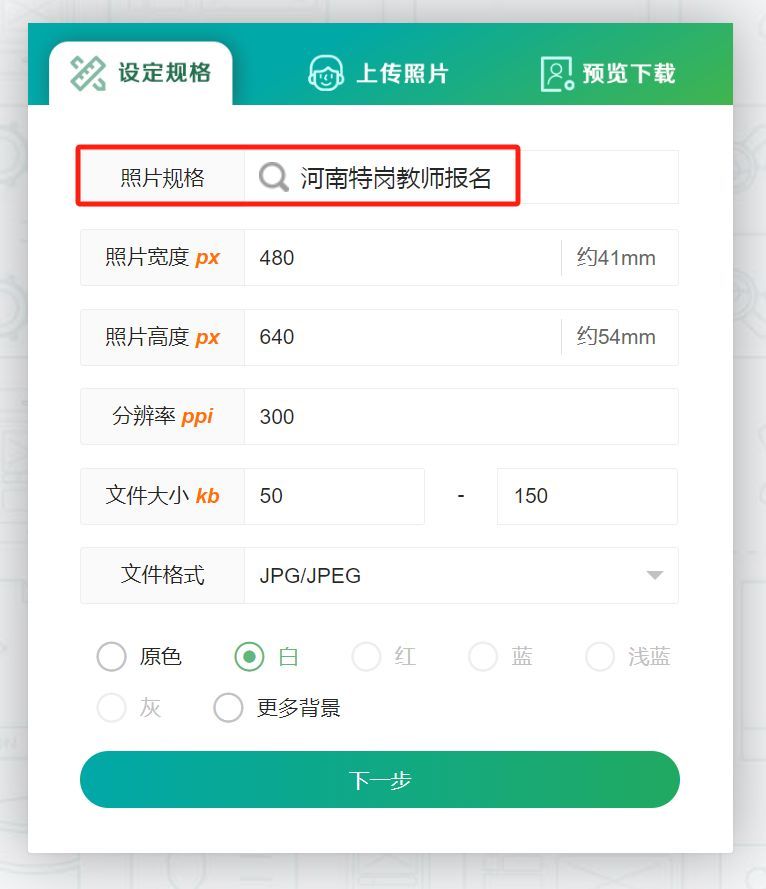Image resolution: width=766 pixels, height=889 pixels.
Task: Click the 分辨率 ppi field with 300
Action: (x=461, y=417)
